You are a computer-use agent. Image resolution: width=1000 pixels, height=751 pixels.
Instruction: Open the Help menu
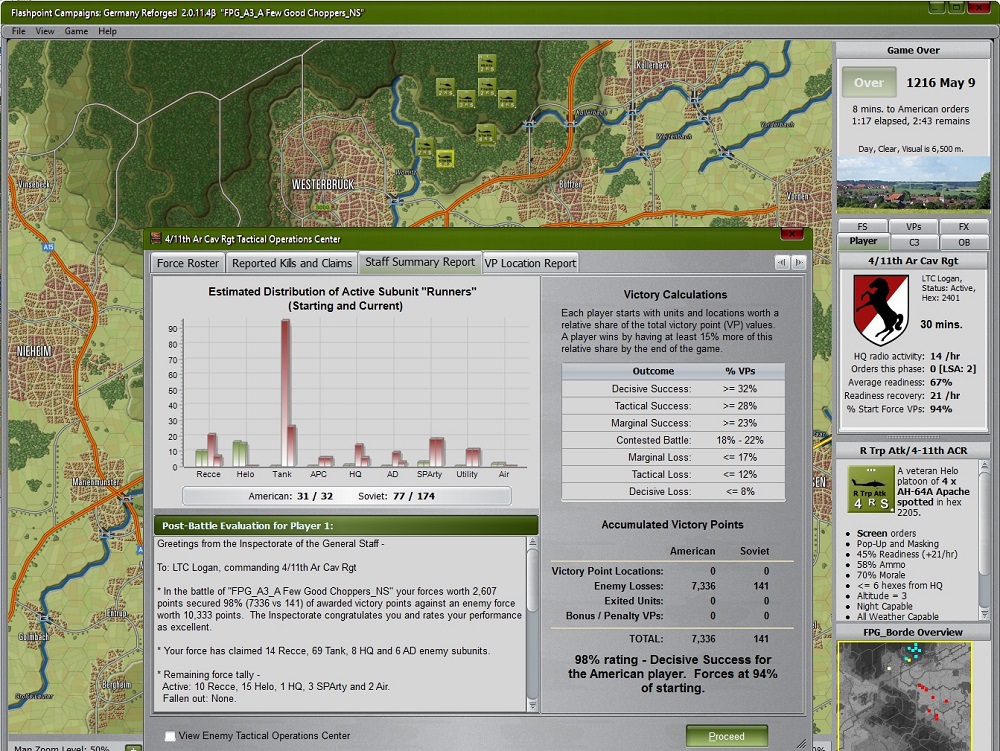point(107,31)
